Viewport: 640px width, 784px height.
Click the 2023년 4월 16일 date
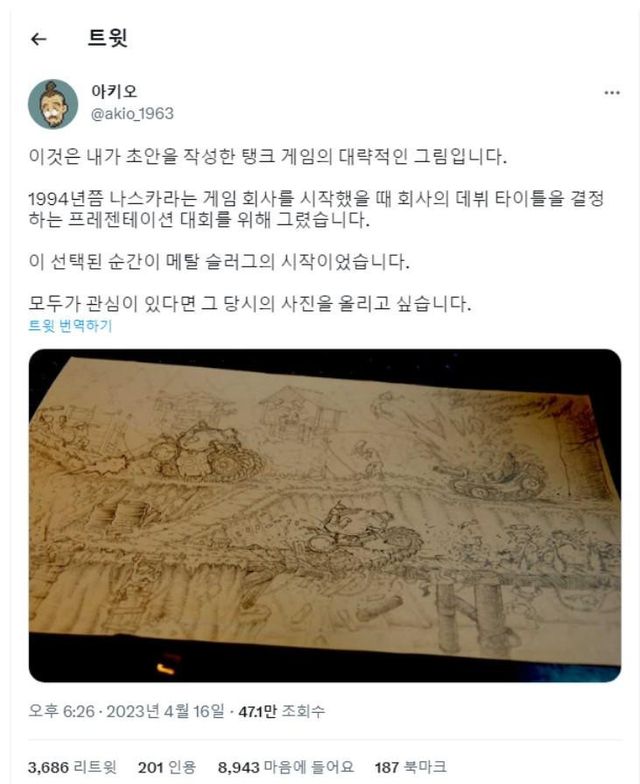165,710
